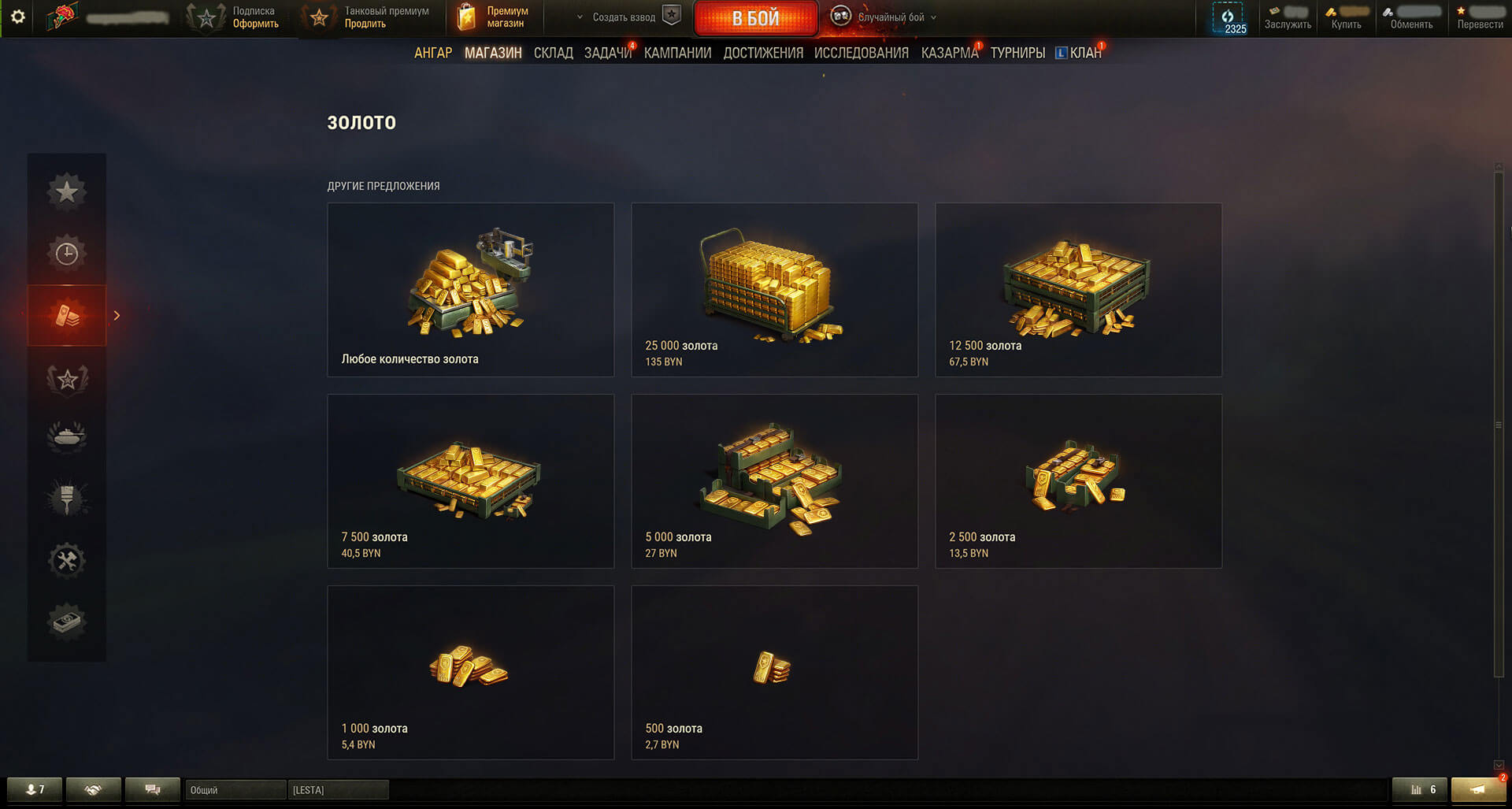
Task: Open the Общий chat channel tab
Action: point(235,789)
